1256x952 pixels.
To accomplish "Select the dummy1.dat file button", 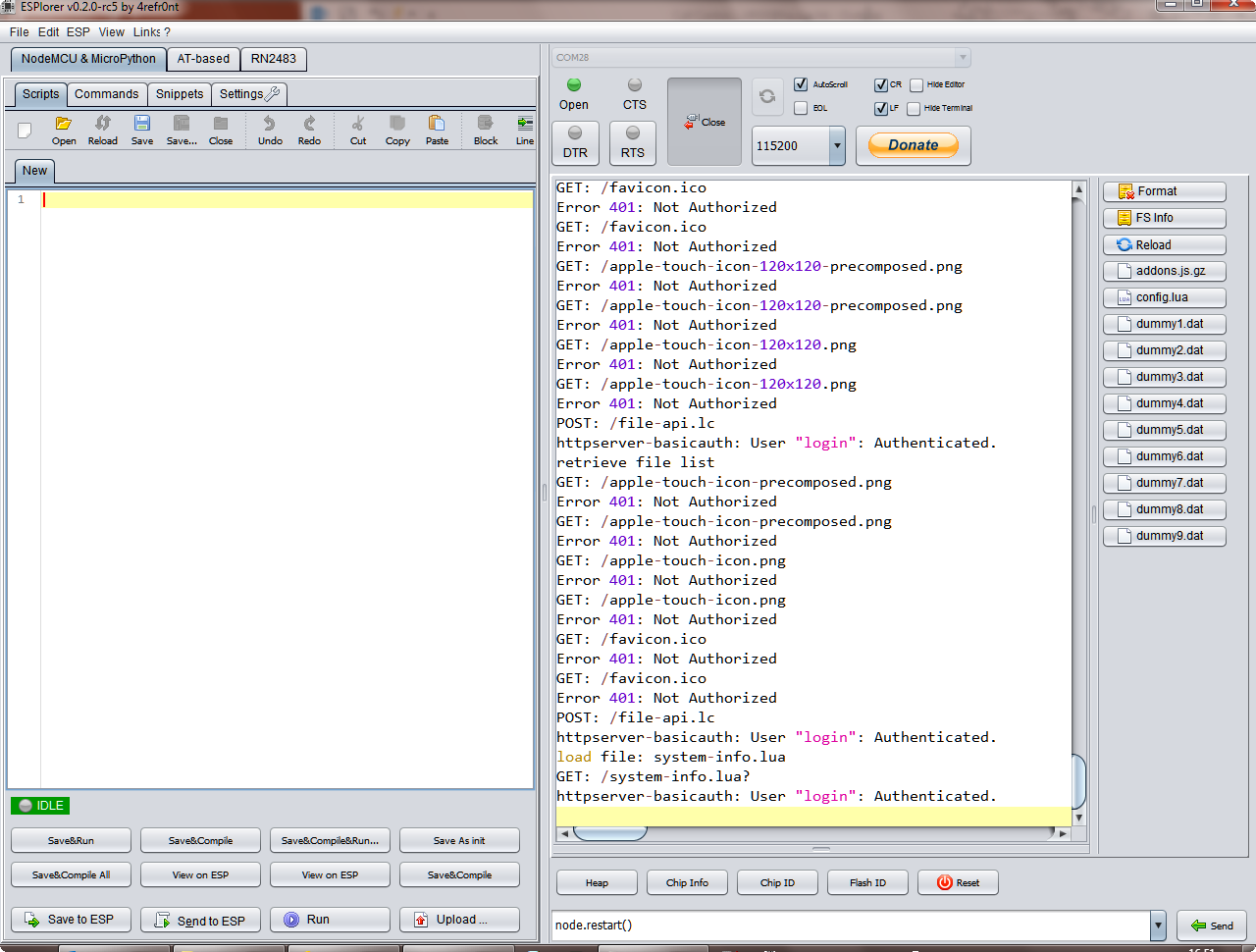I will [x=1165, y=324].
